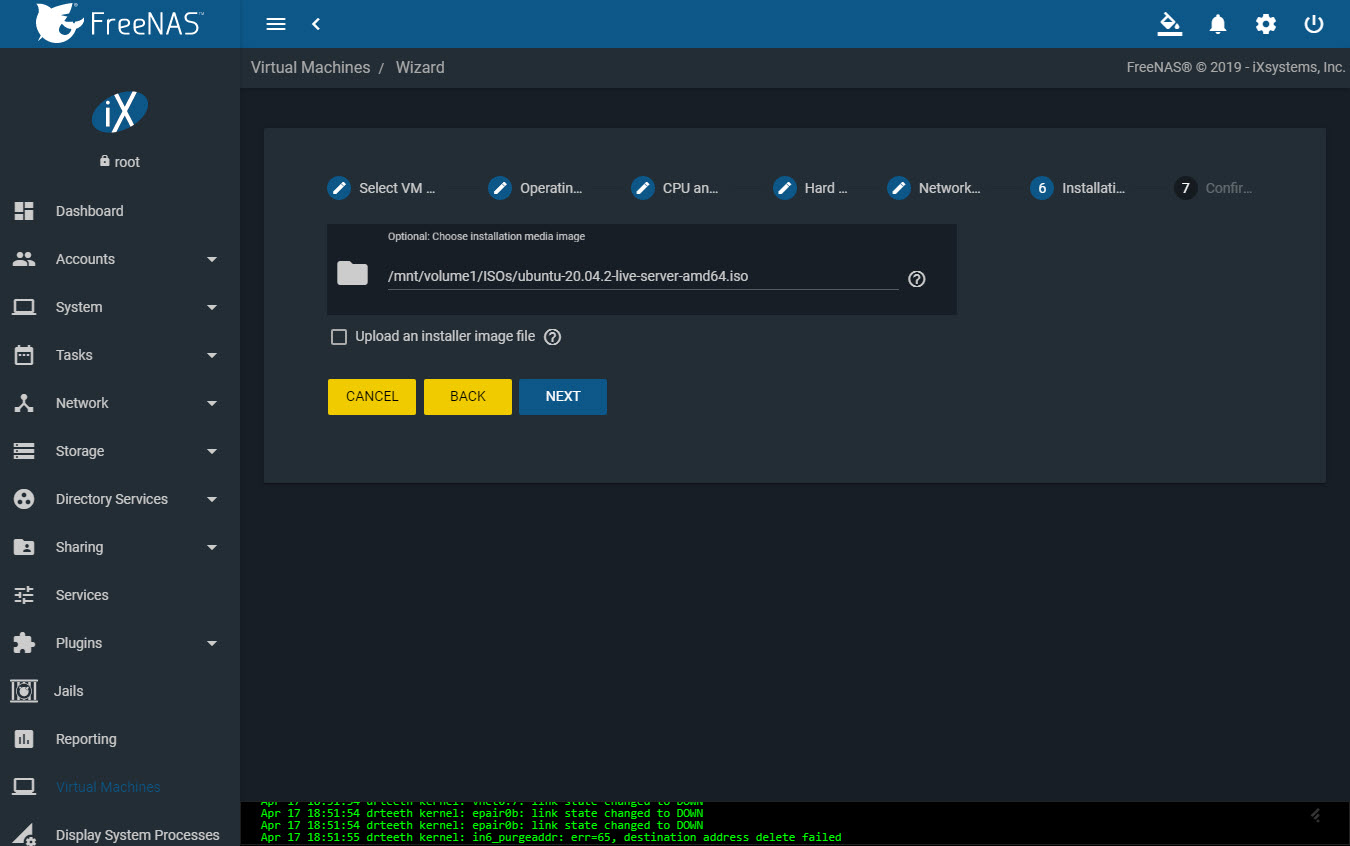Viewport: 1350px width, 846px height.
Task: Toggle the hamburger sidebar menu
Action: pos(277,24)
